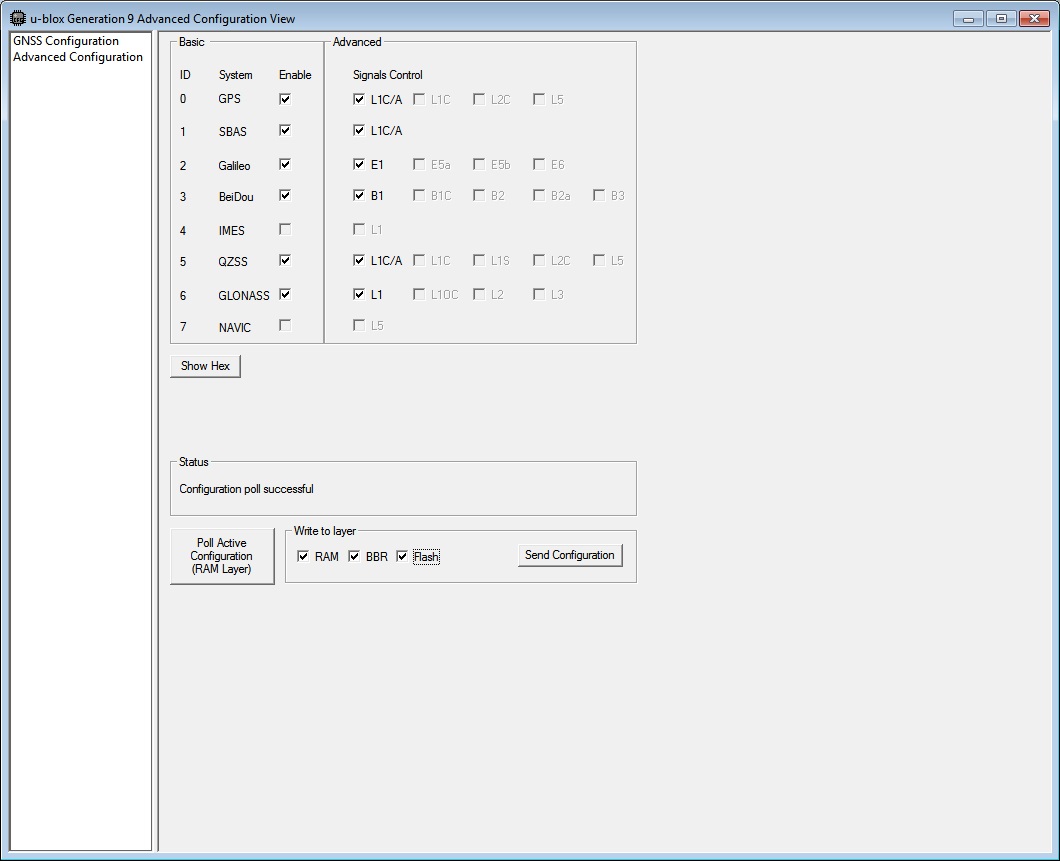The height and width of the screenshot is (861, 1060).
Task: Toggle the BeiDou B1 signal checkbox
Action: point(359,196)
